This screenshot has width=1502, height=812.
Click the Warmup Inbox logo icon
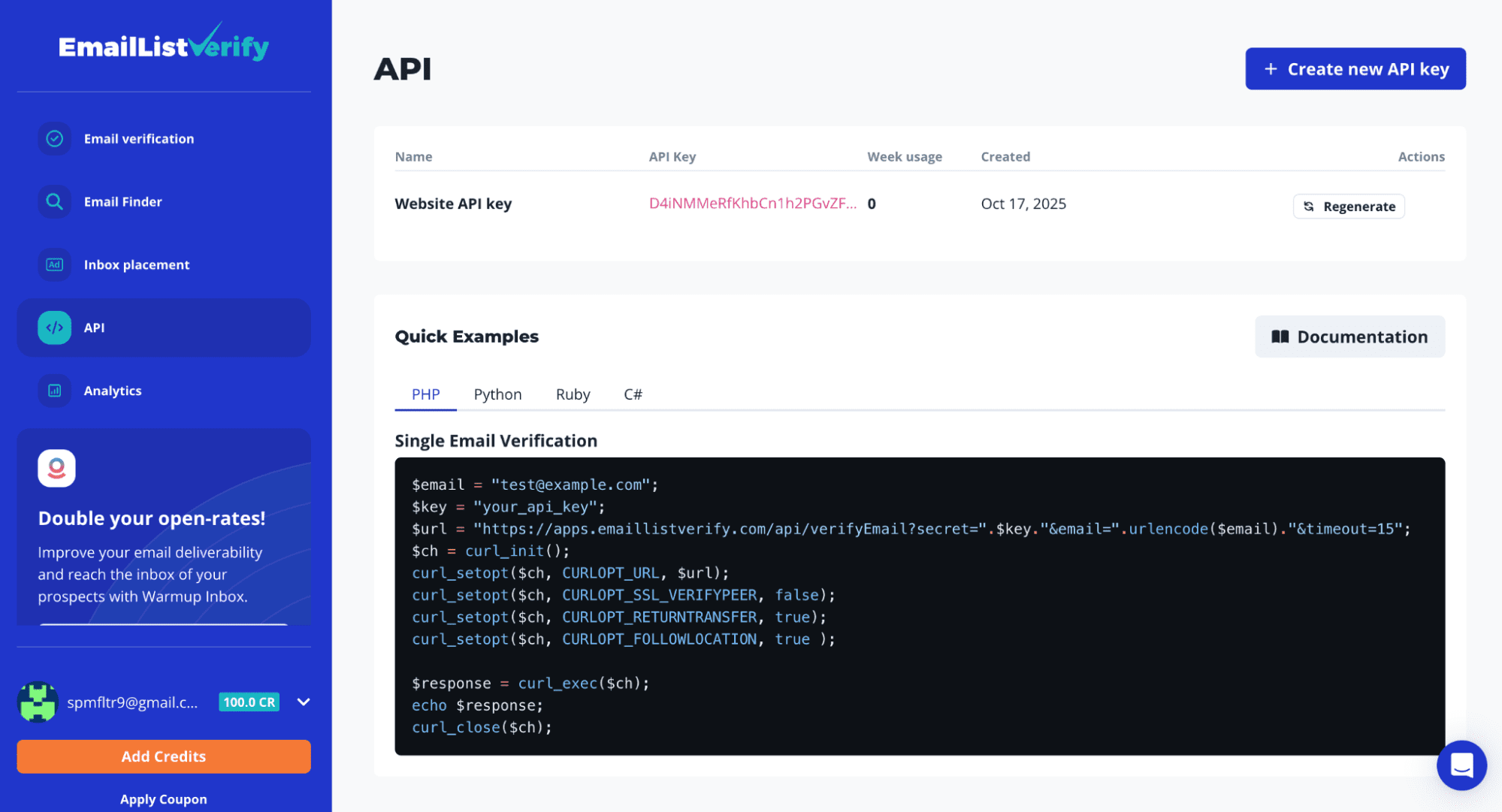56,469
